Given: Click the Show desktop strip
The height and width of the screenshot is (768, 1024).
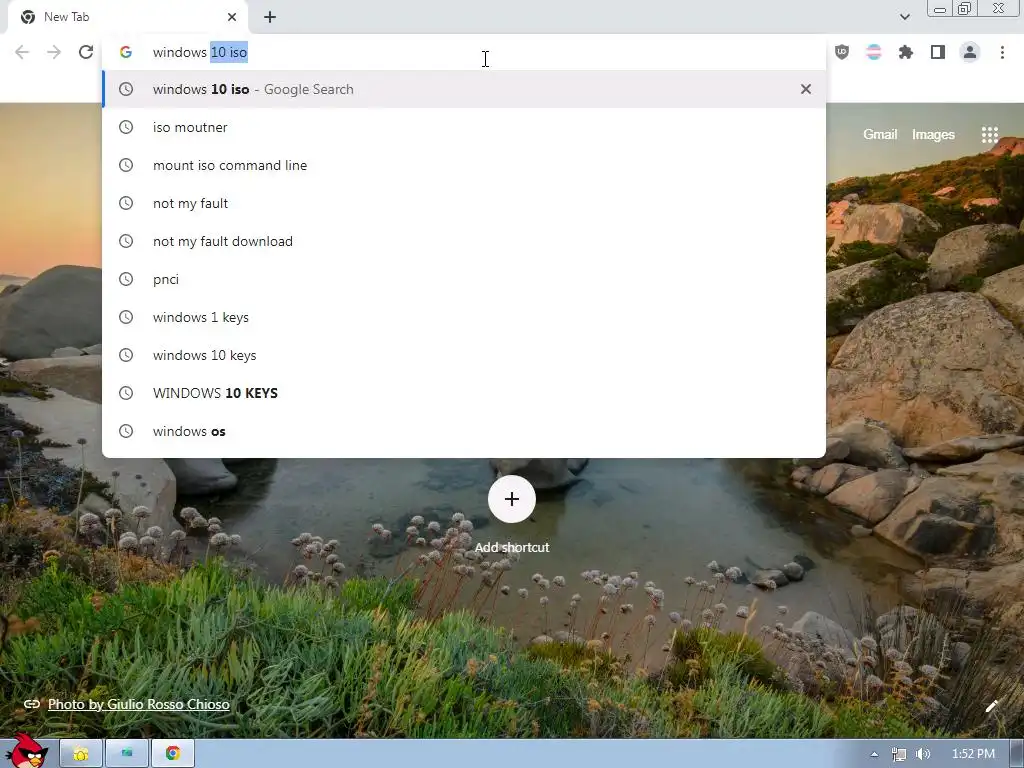Looking at the screenshot, I should [1016, 754].
